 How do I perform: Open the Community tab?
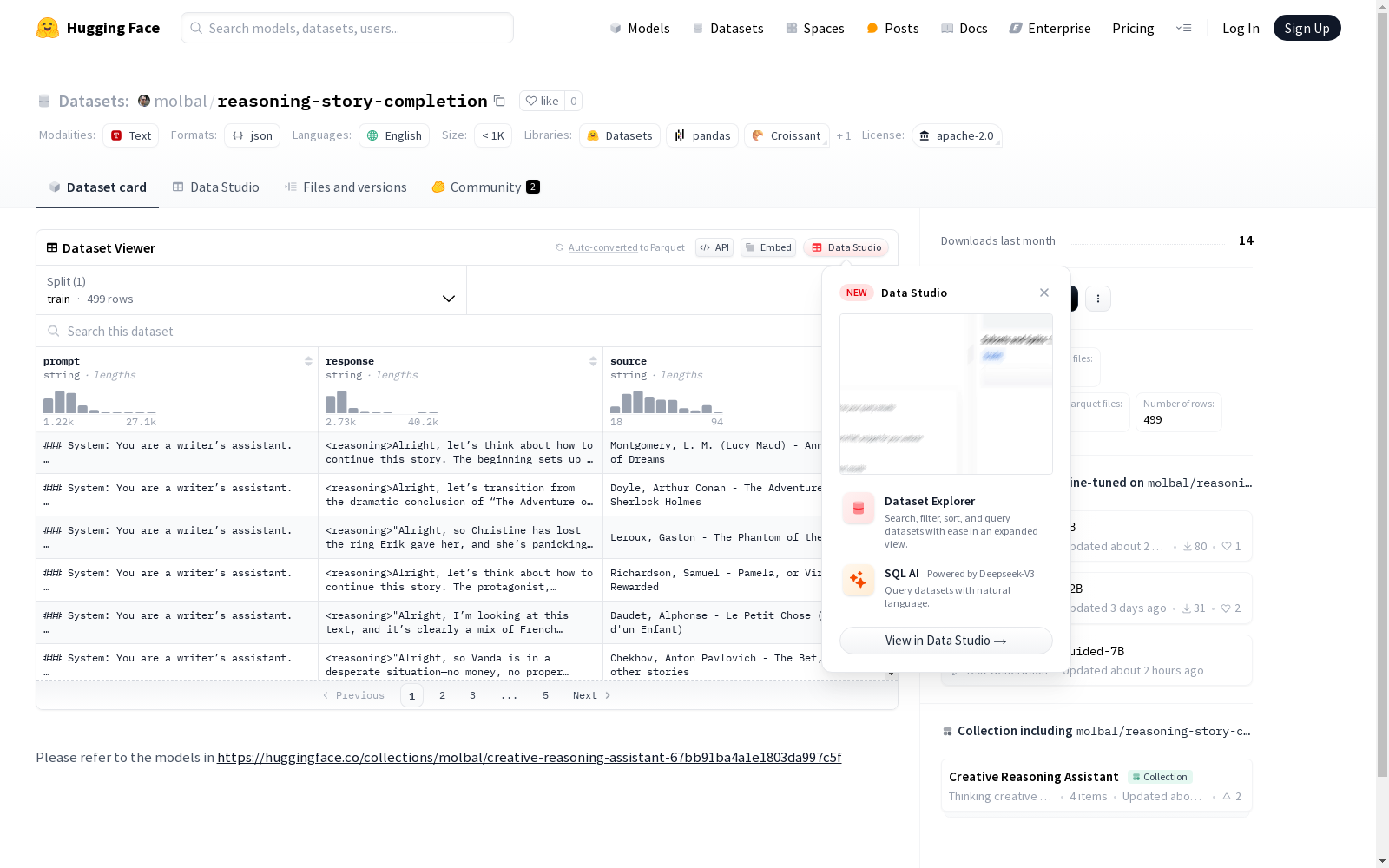(485, 187)
